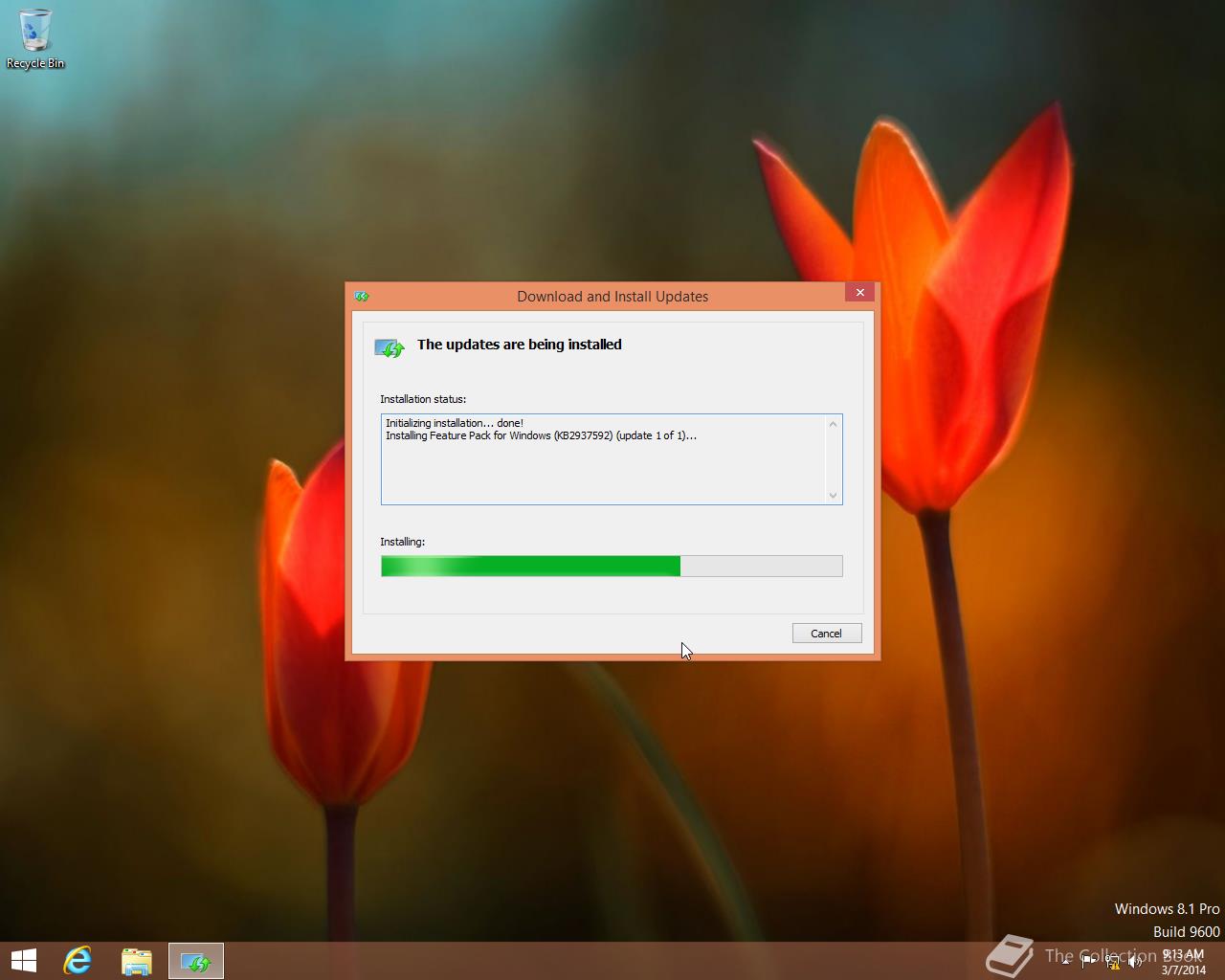
Task: Click 'Initializing installation... done!' line
Action: point(455,423)
